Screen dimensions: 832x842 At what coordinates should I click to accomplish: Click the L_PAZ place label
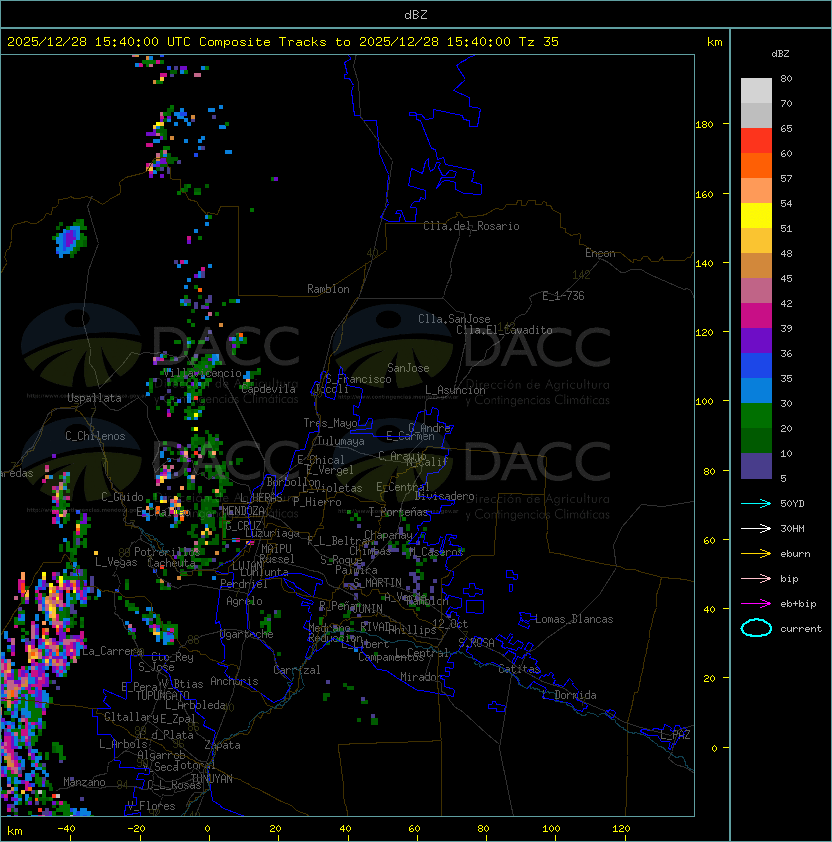coord(675,735)
